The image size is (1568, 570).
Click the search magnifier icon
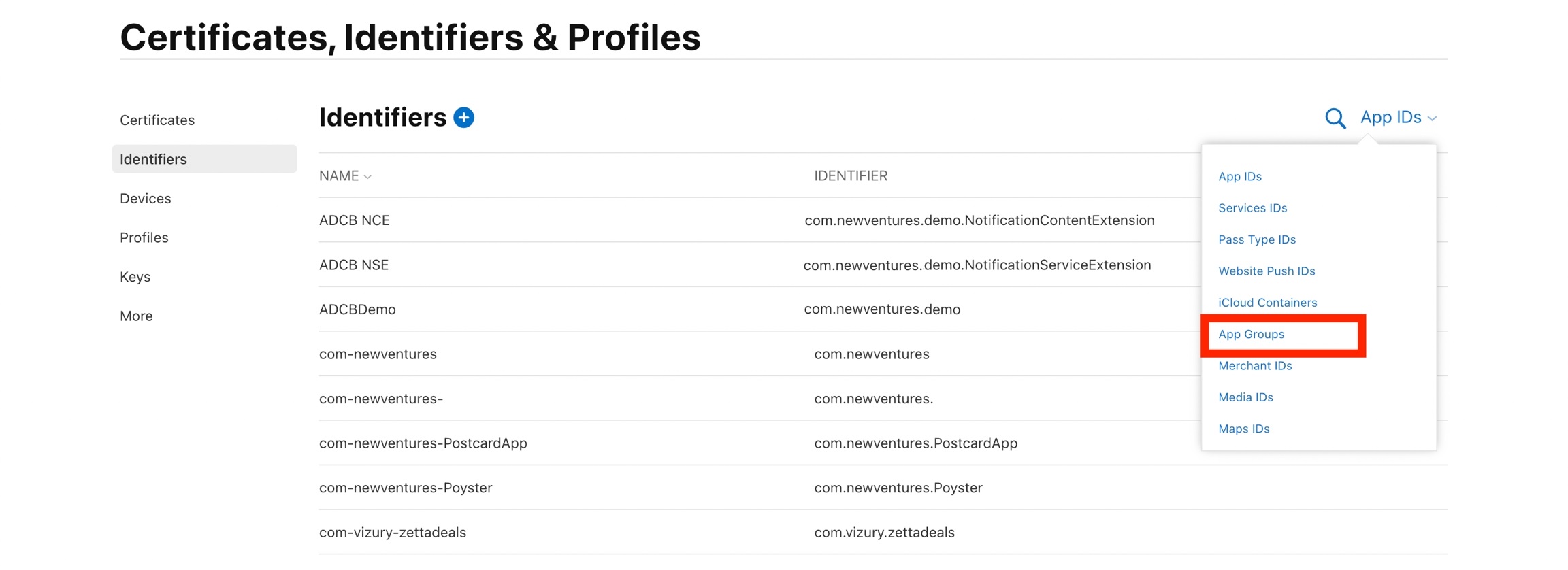[1335, 118]
